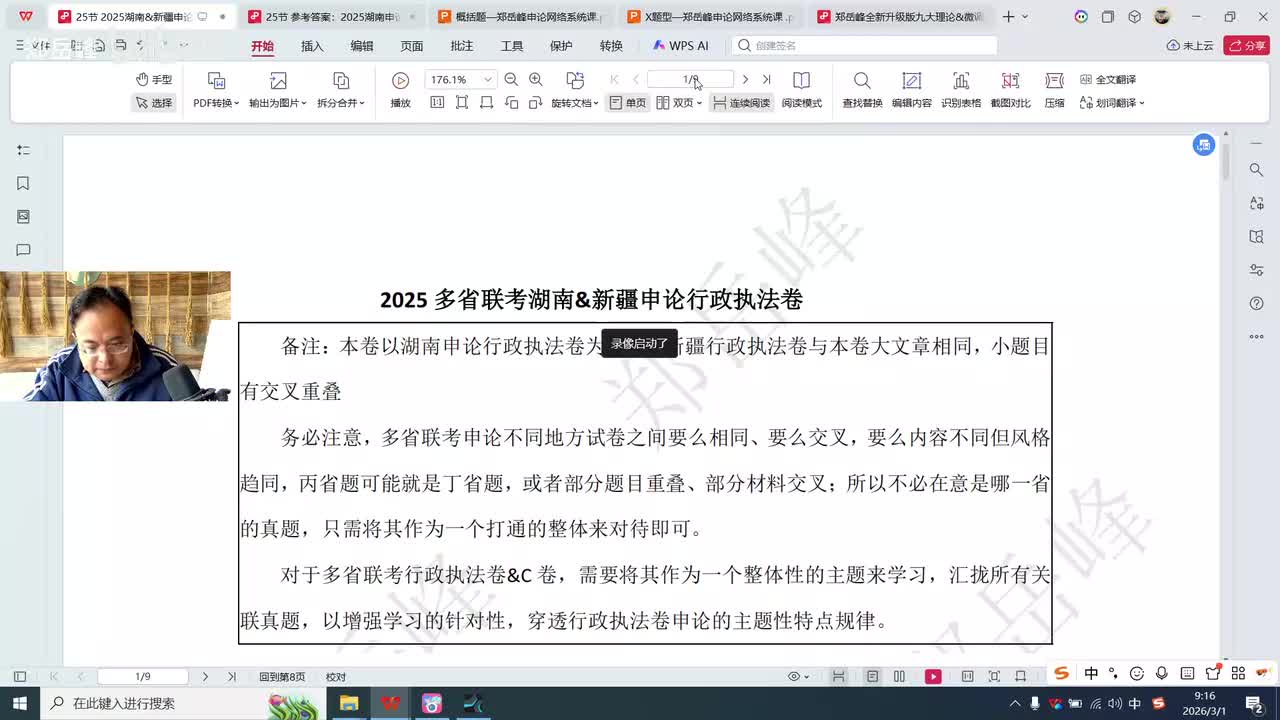This screenshot has height=720, width=1280.
Task: Click the 未上云 cloud status
Action: (1189, 46)
